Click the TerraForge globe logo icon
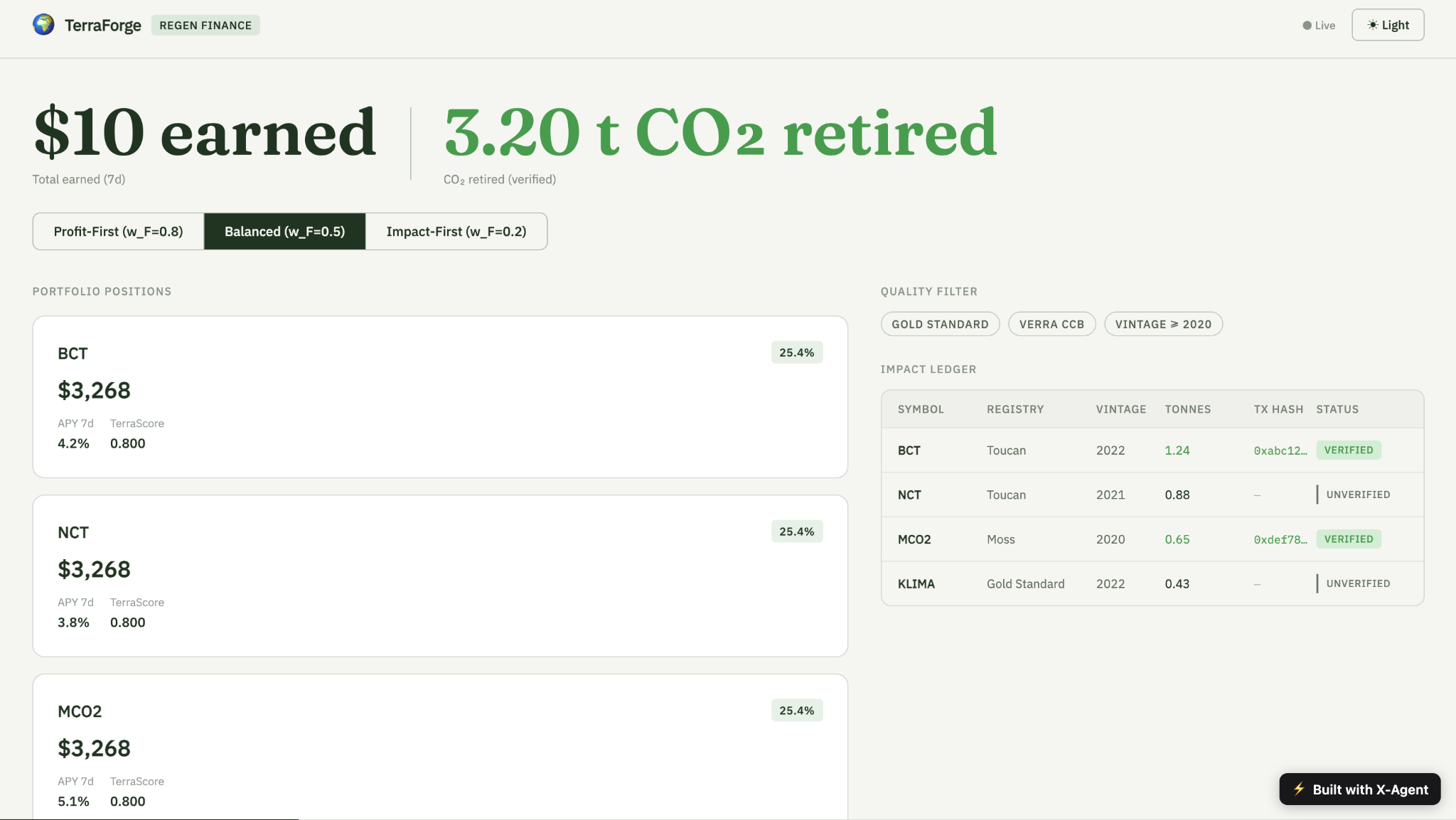The image size is (1456, 820). point(43,25)
